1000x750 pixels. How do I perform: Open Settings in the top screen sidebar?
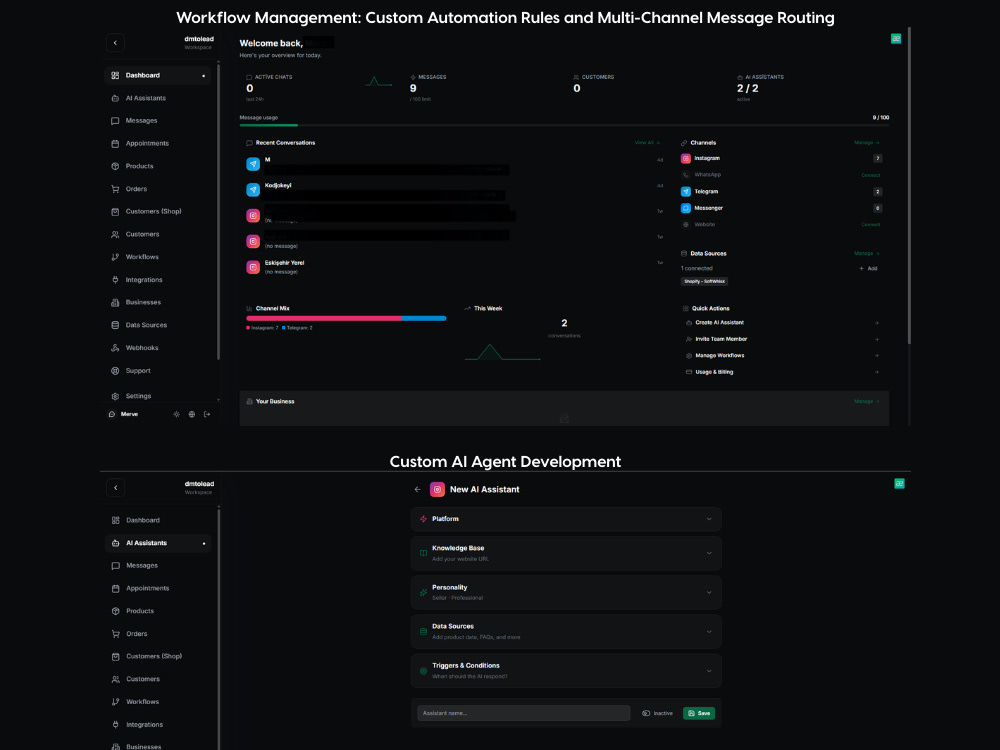tap(158, 396)
